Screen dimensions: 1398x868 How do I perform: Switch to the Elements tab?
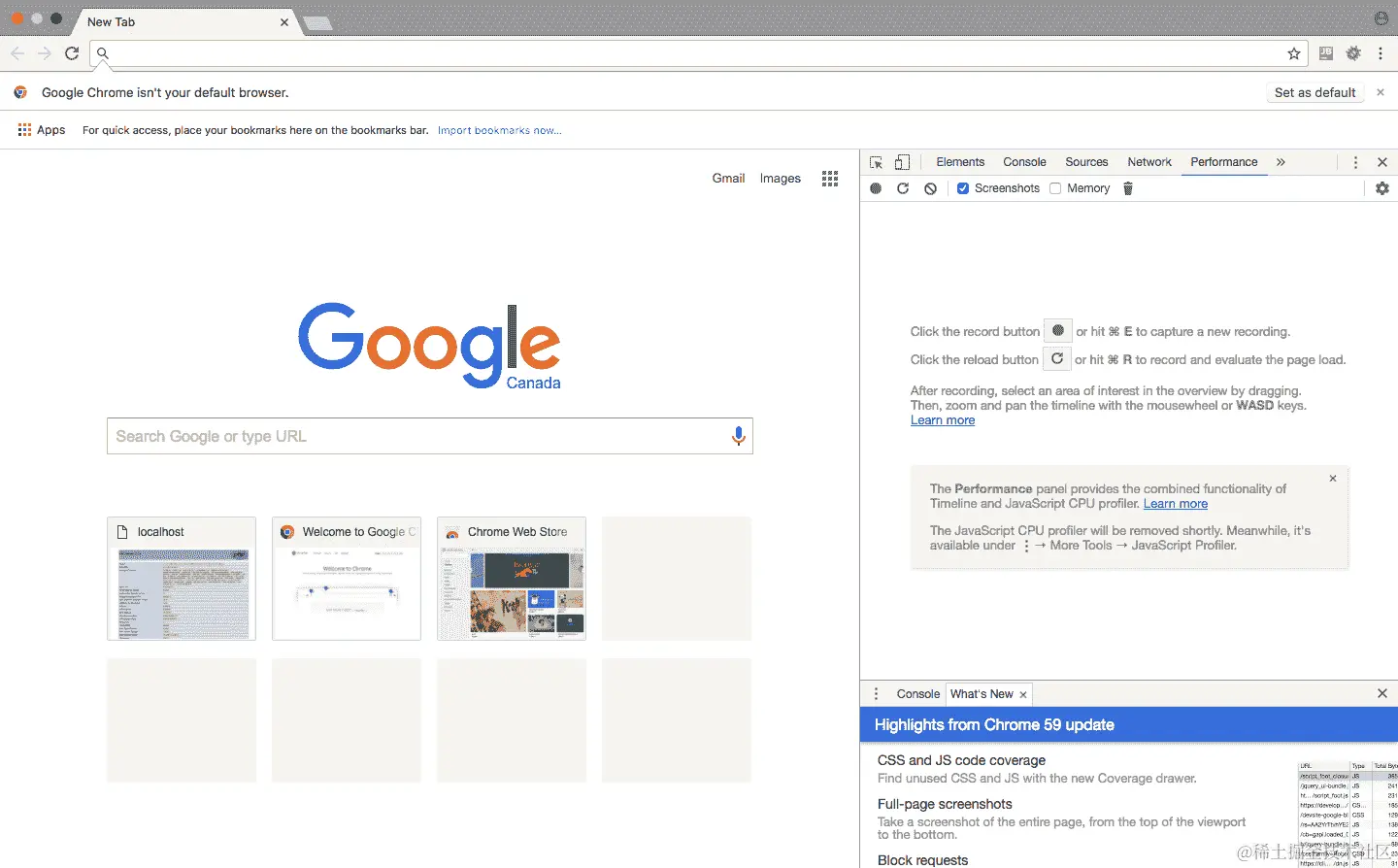[x=960, y=162]
